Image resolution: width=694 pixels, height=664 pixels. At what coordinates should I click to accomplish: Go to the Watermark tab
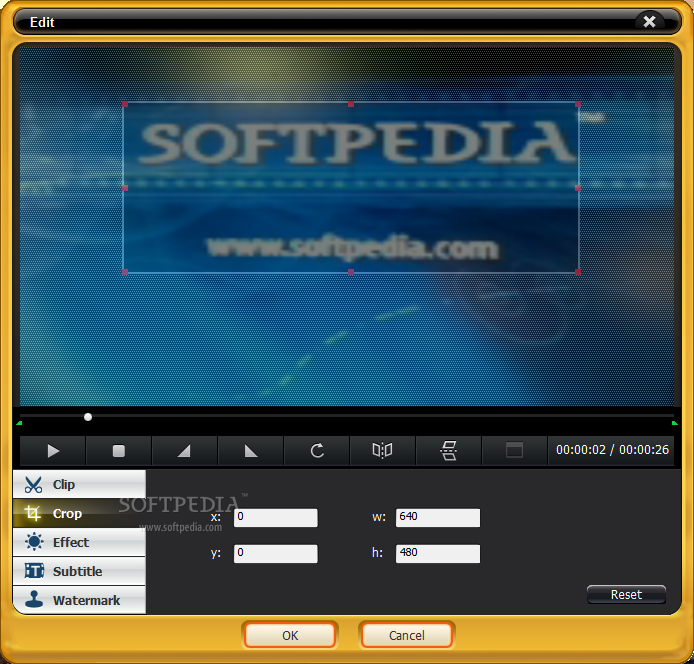tap(79, 600)
